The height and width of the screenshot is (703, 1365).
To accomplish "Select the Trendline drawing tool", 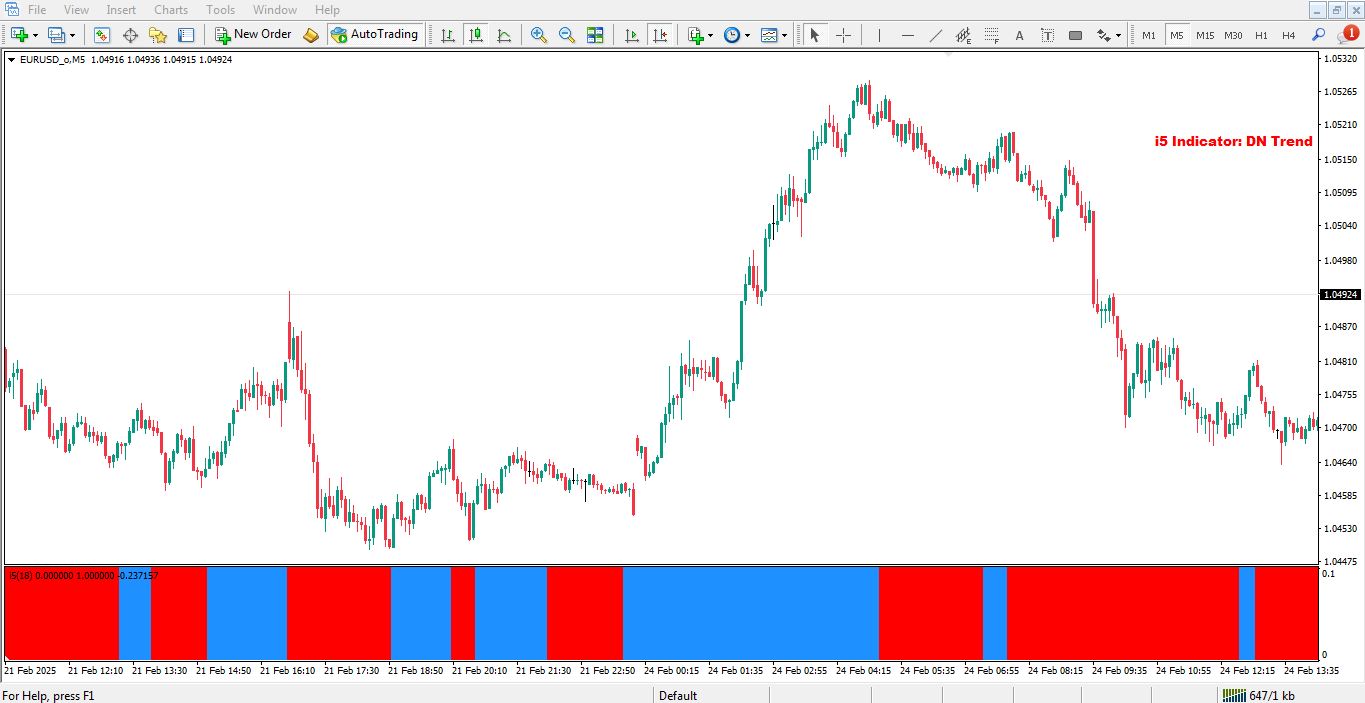I will 935,35.
